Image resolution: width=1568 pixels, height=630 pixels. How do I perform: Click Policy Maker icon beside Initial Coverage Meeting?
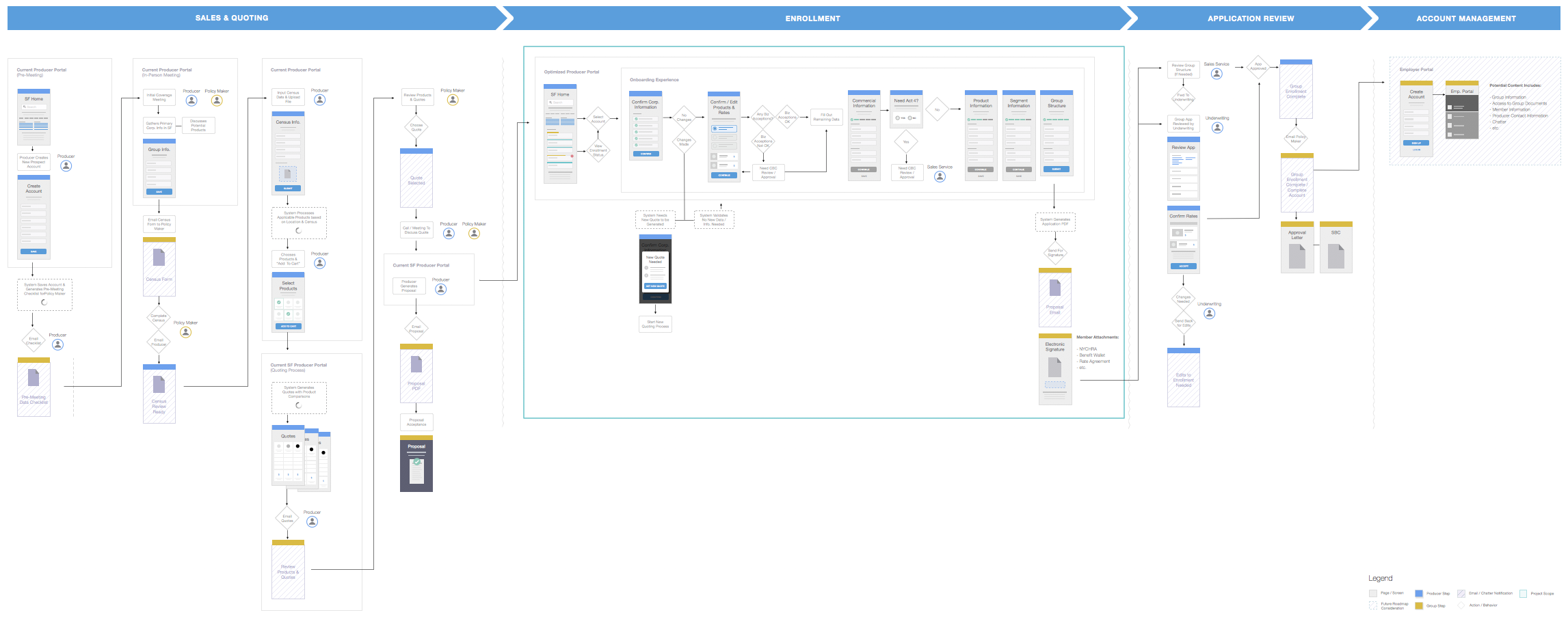[217, 100]
